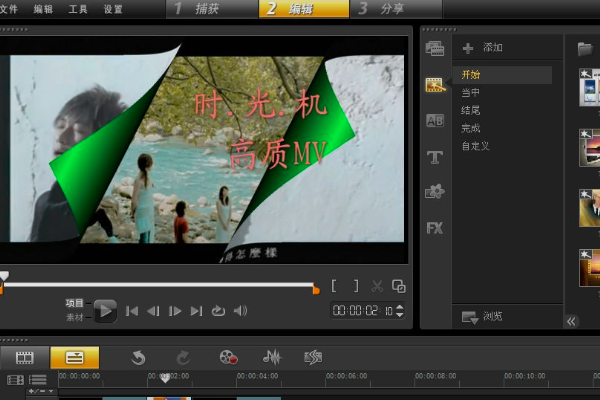Open the 文件 menu
600x400 pixels.
[8, 9]
